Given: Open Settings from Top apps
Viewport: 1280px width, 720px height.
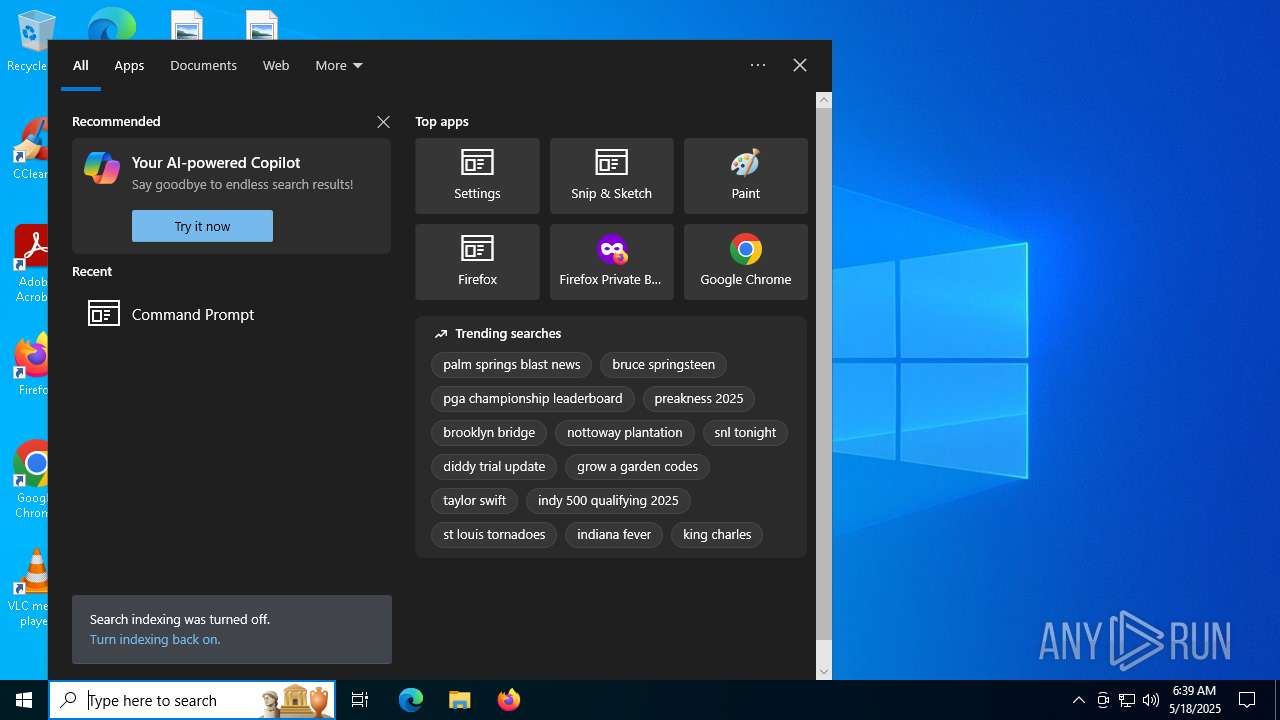Looking at the screenshot, I should tap(477, 176).
